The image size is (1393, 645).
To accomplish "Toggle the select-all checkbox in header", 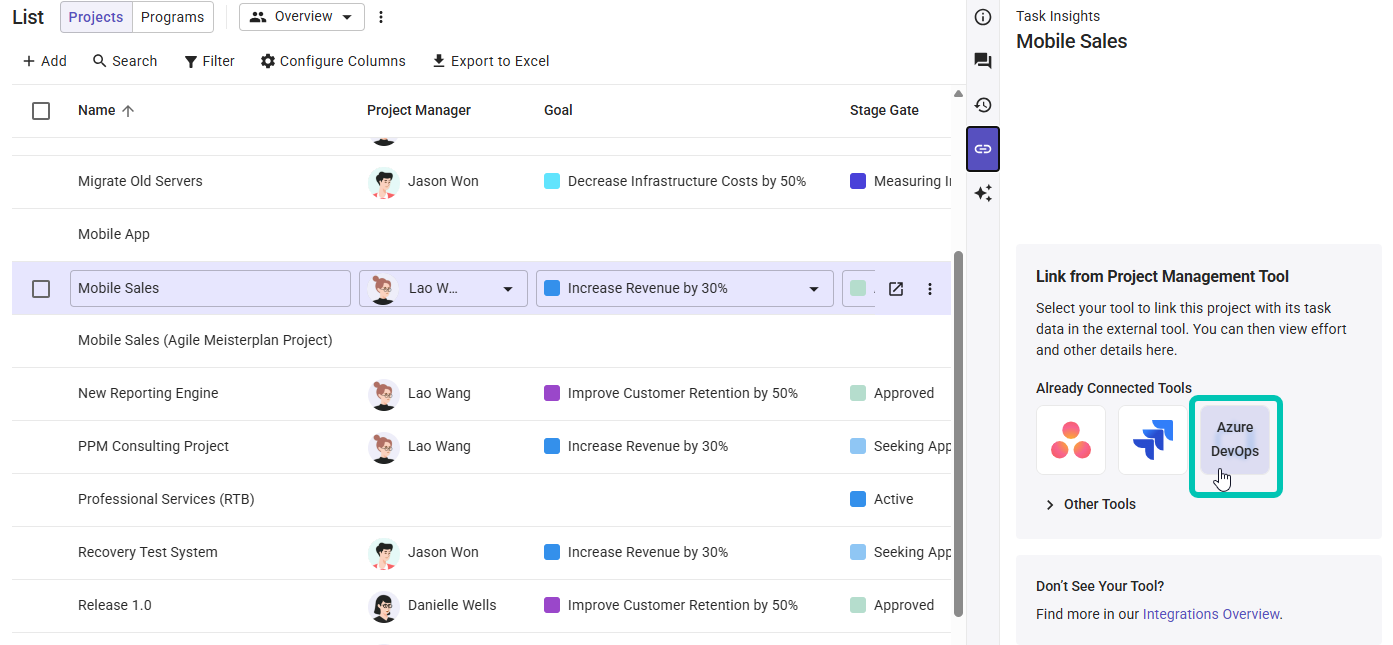I will [x=41, y=111].
